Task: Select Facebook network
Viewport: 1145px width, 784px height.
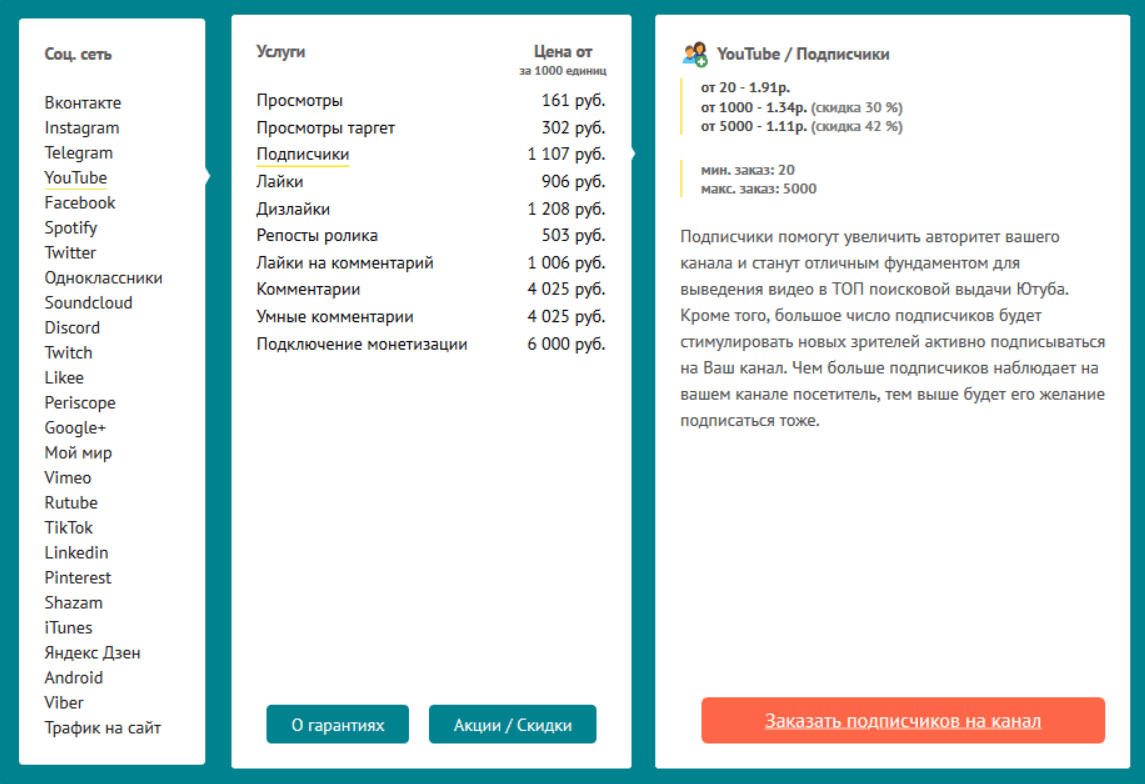Action: [80, 203]
